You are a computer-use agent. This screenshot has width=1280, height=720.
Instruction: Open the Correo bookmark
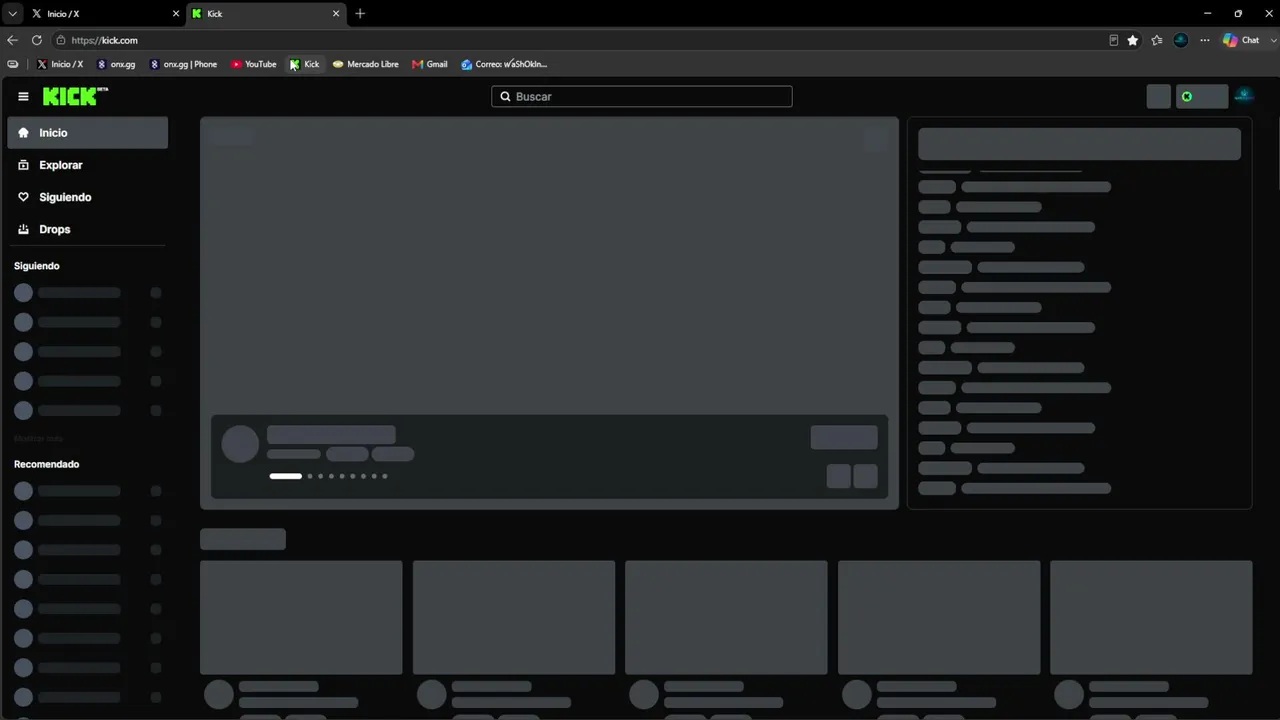click(x=505, y=64)
